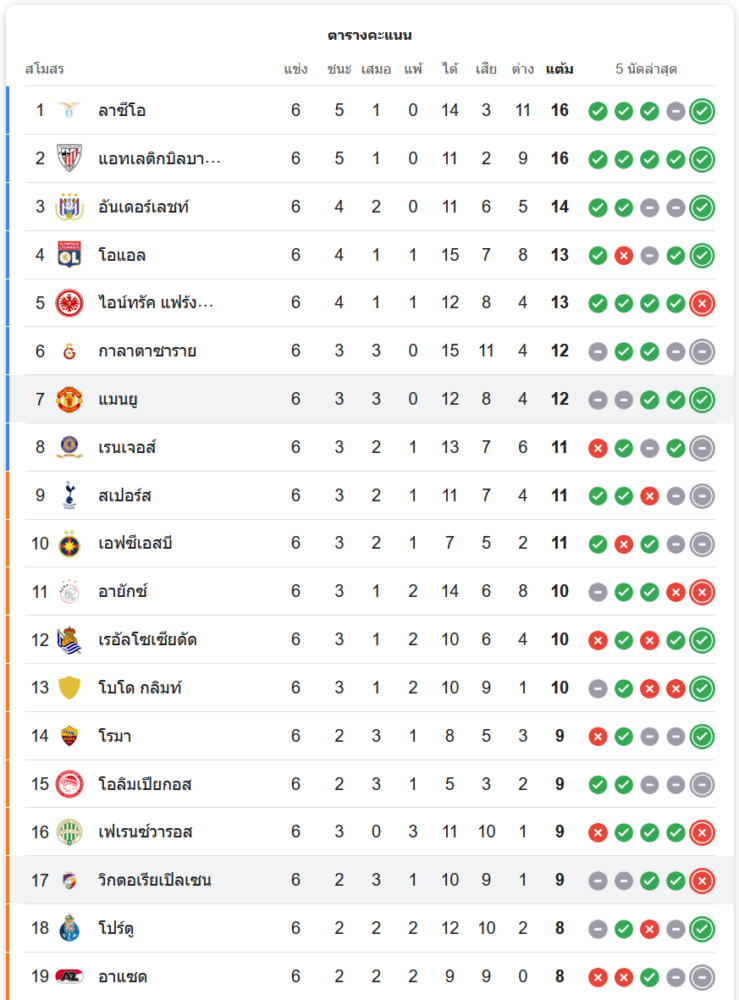This screenshot has width=739, height=1000.
Task: Click the Olympiacos red round logo
Action: tap(69, 784)
